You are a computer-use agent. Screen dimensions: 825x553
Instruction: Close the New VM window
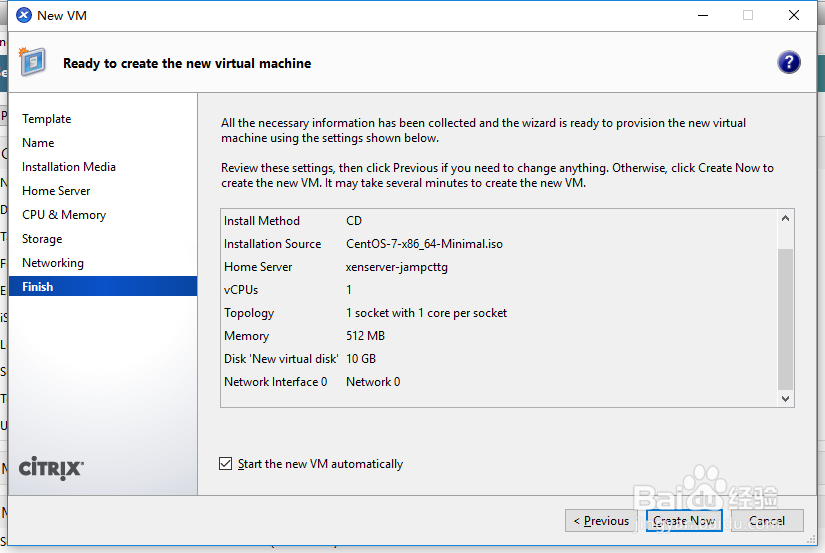[794, 15]
